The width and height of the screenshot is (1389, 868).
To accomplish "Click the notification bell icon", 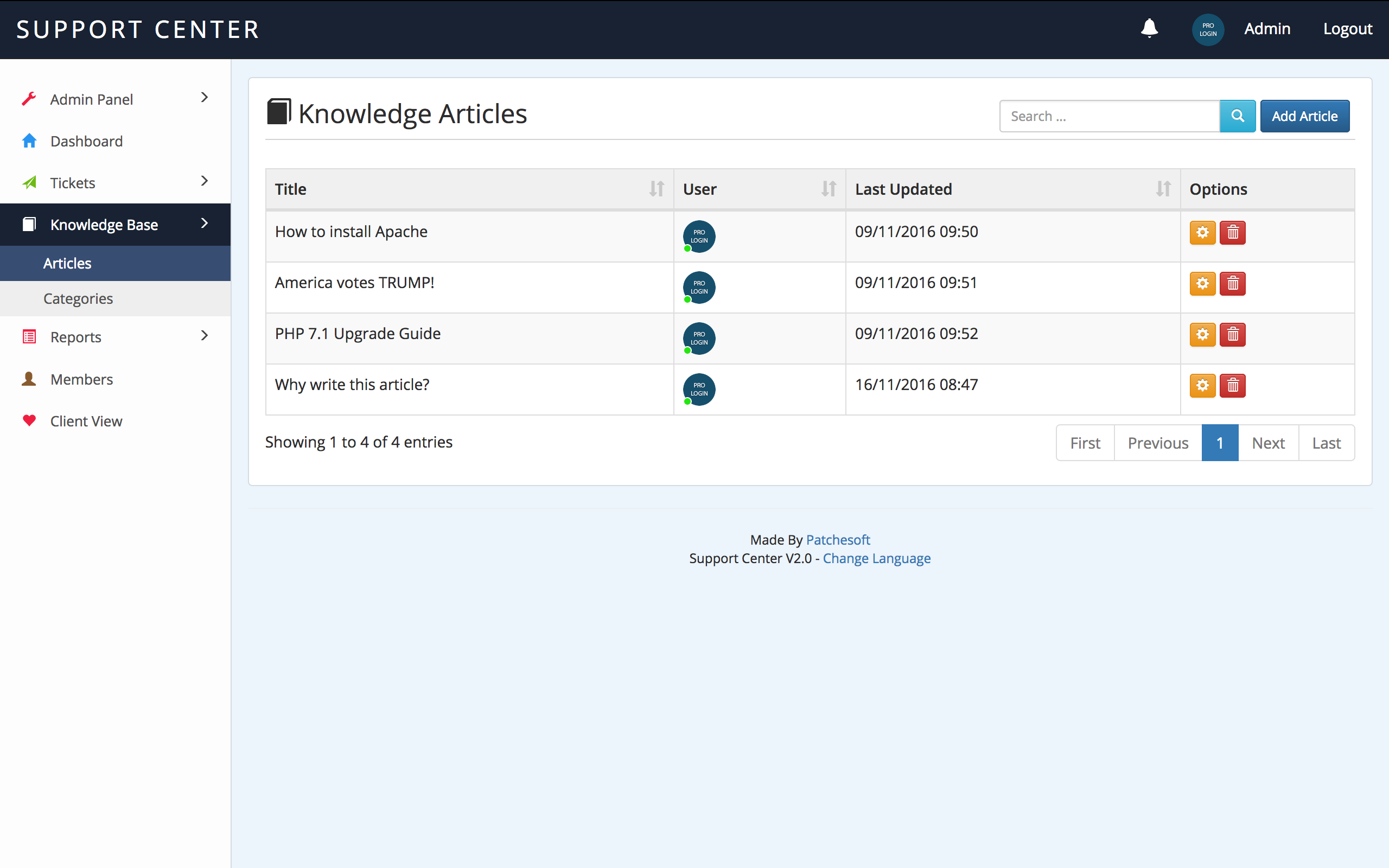I will 1149,28.
